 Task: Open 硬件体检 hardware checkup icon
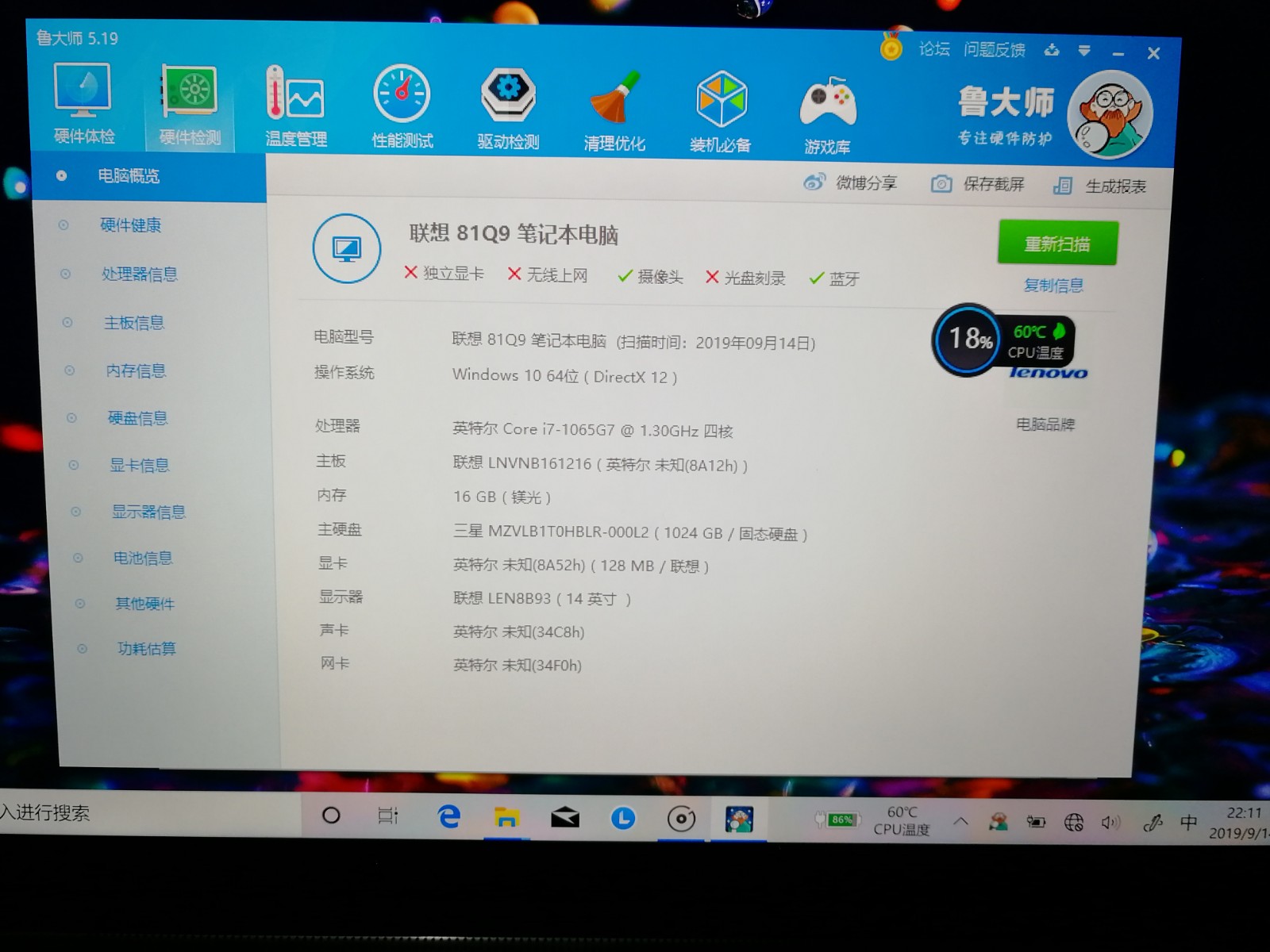[83, 104]
